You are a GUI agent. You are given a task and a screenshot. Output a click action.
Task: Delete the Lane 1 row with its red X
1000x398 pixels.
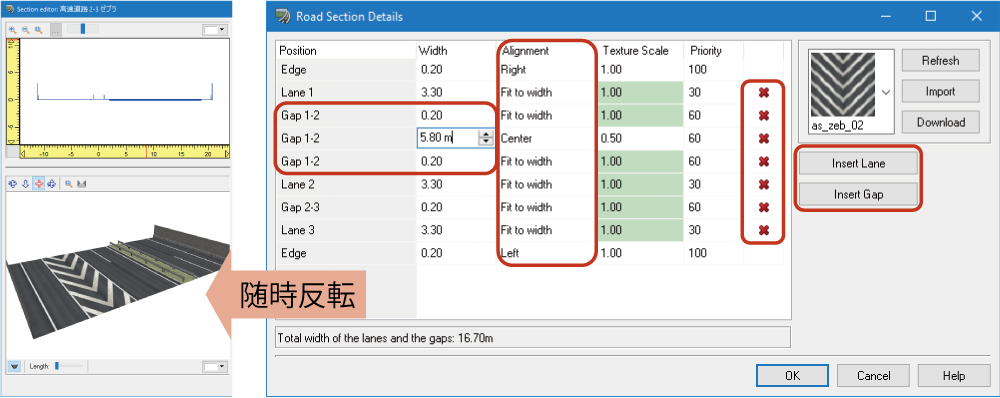pyautogui.click(x=763, y=93)
